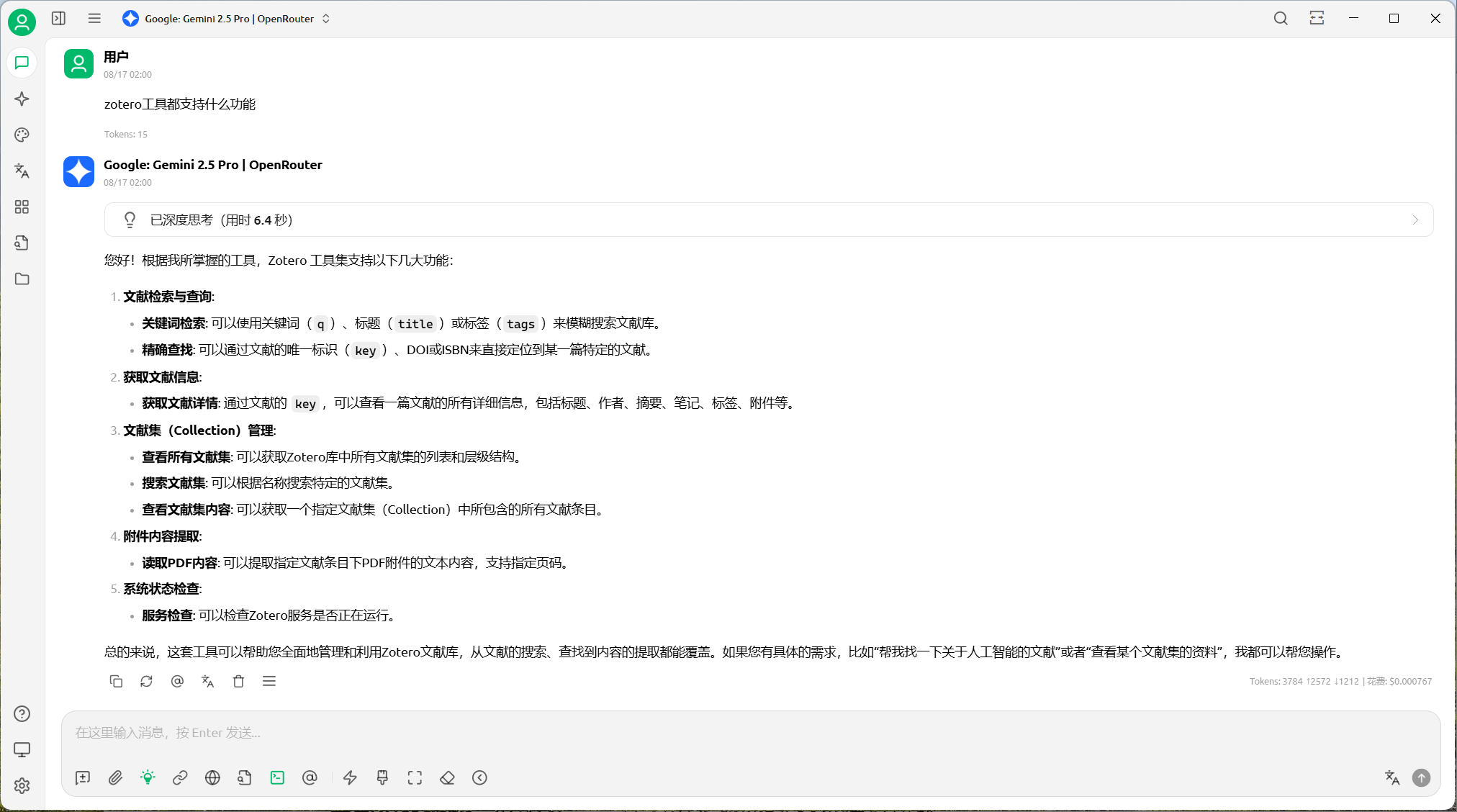1457x812 pixels.
Task: Click the send message button
Action: [x=1420, y=777]
